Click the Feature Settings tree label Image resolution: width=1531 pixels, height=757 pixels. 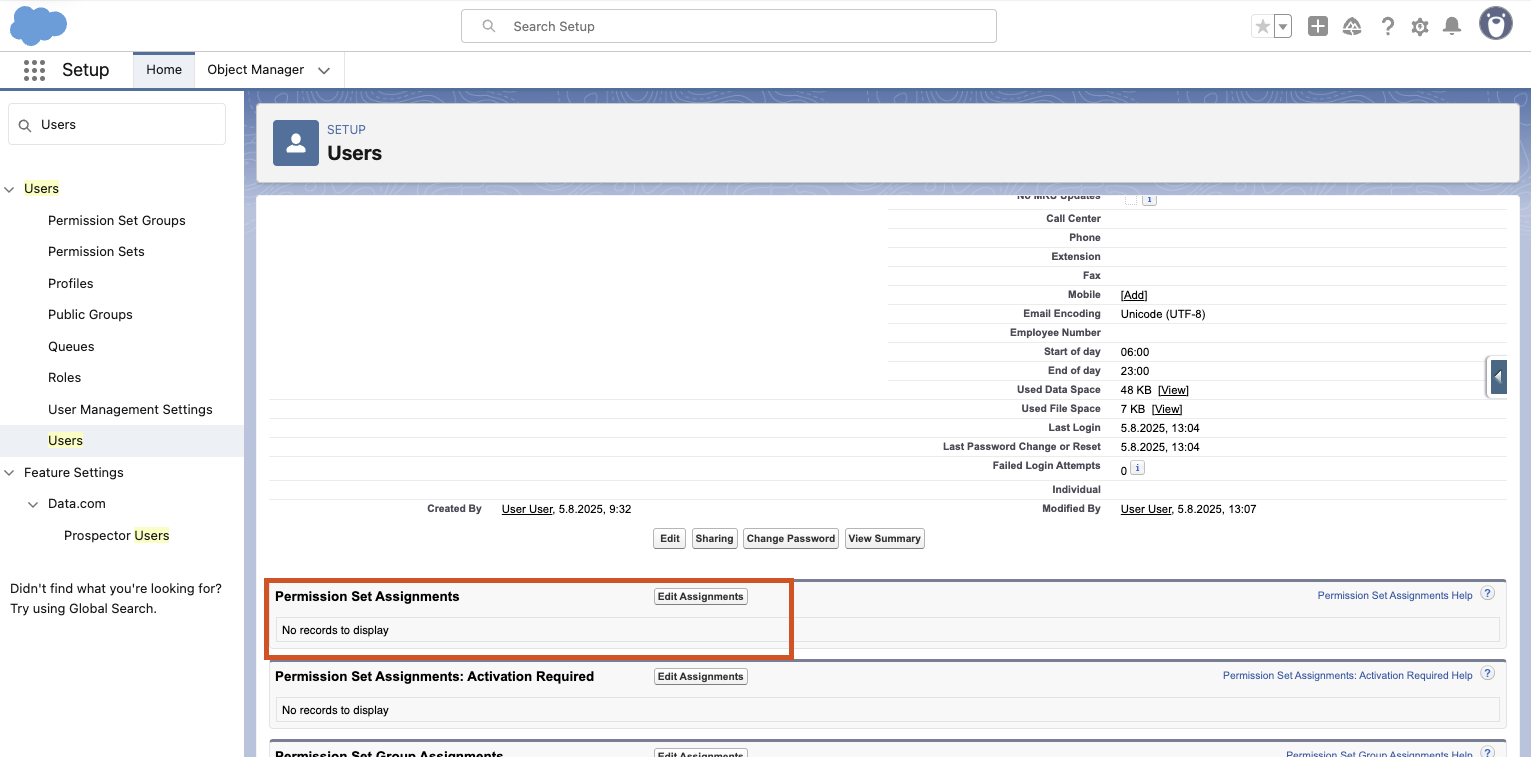tap(74, 473)
